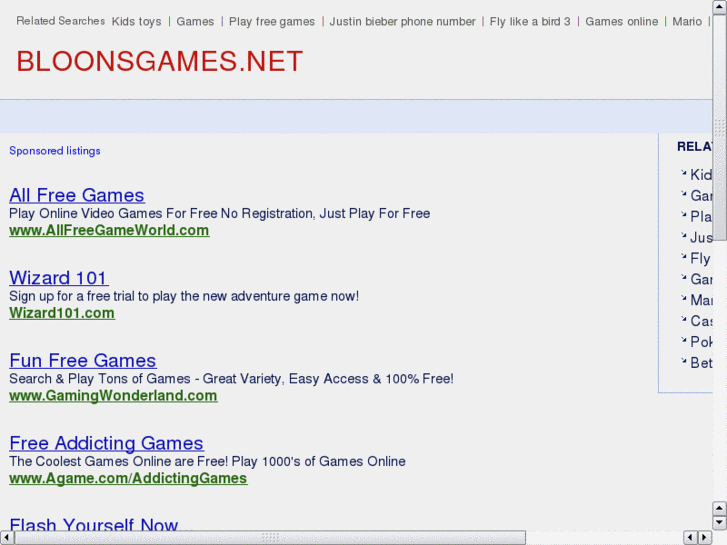Viewport: 727px width, 545px height.
Task: Open the Fun Free Games listing
Action: (83, 360)
